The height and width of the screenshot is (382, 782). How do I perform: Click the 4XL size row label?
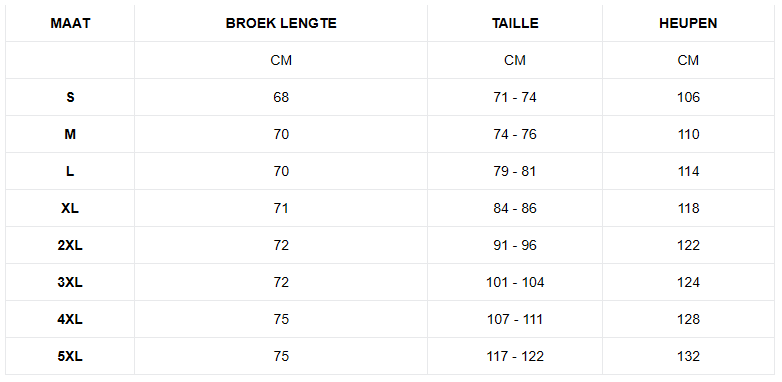[70, 319]
